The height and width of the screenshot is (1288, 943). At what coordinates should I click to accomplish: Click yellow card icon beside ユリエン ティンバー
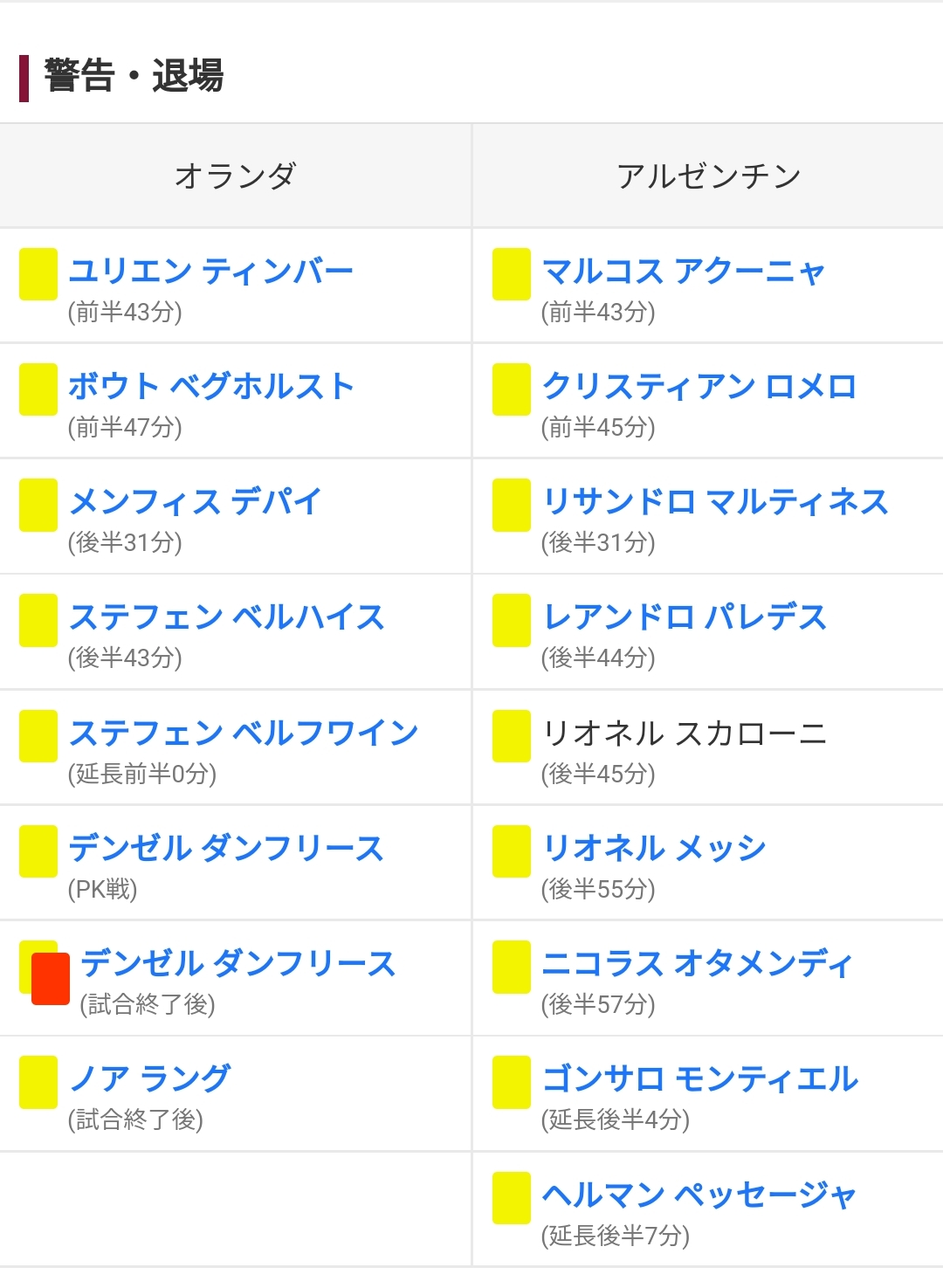(x=38, y=274)
